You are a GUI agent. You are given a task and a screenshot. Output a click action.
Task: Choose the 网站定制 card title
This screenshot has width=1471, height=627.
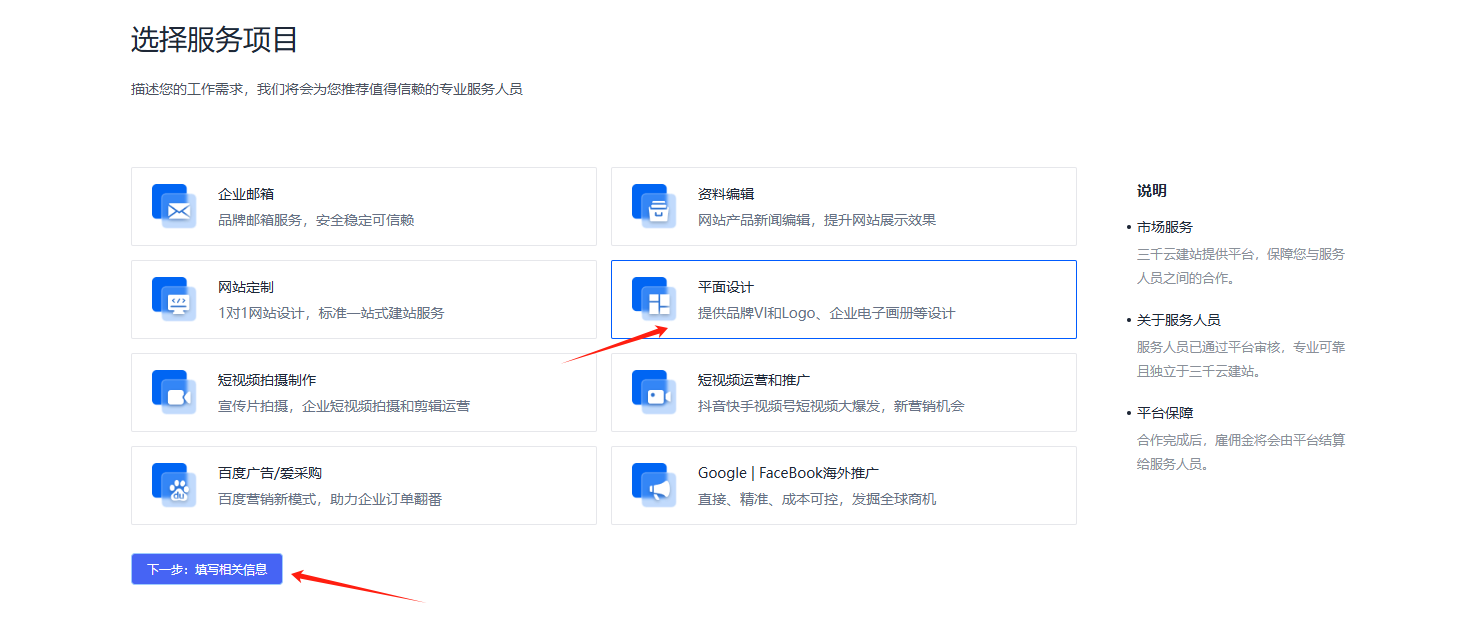tap(246, 287)
